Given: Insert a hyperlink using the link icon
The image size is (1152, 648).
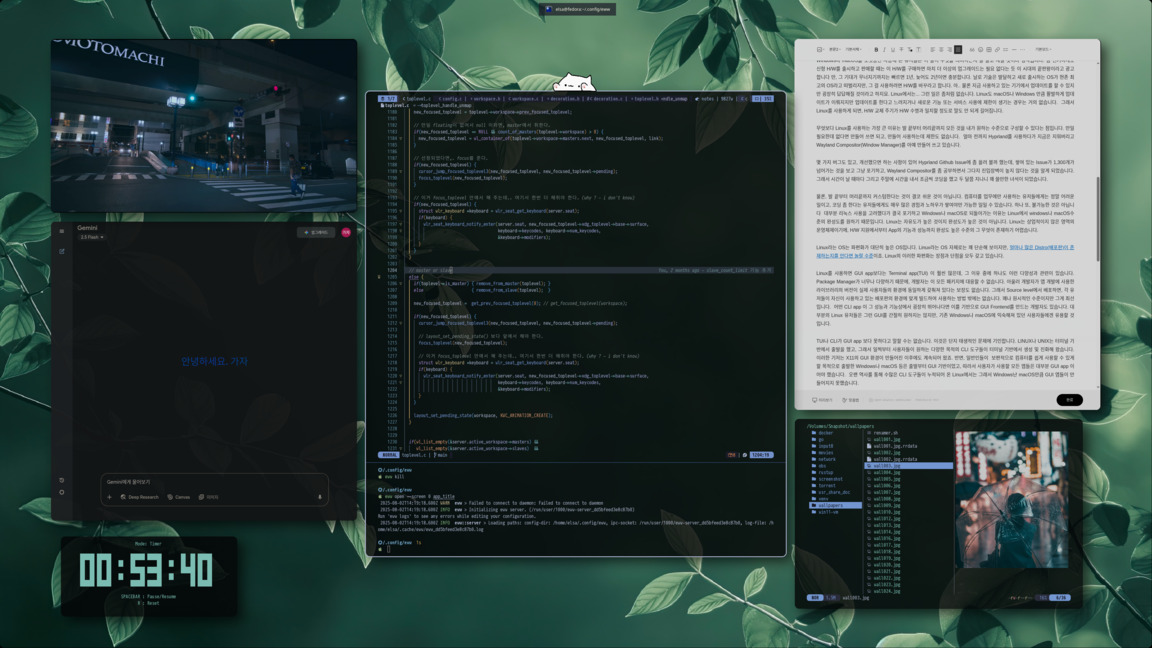Looking at the screenshot, I should click(x=997, y=50).
